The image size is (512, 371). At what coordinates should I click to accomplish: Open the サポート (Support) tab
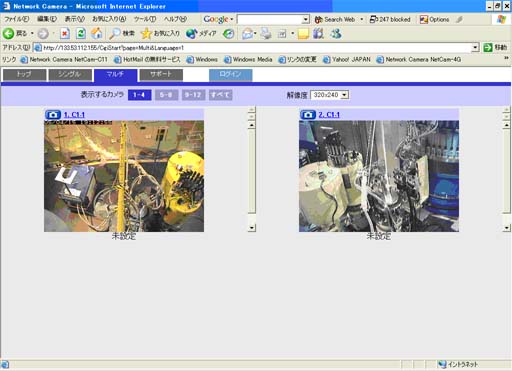coord(161,74)
